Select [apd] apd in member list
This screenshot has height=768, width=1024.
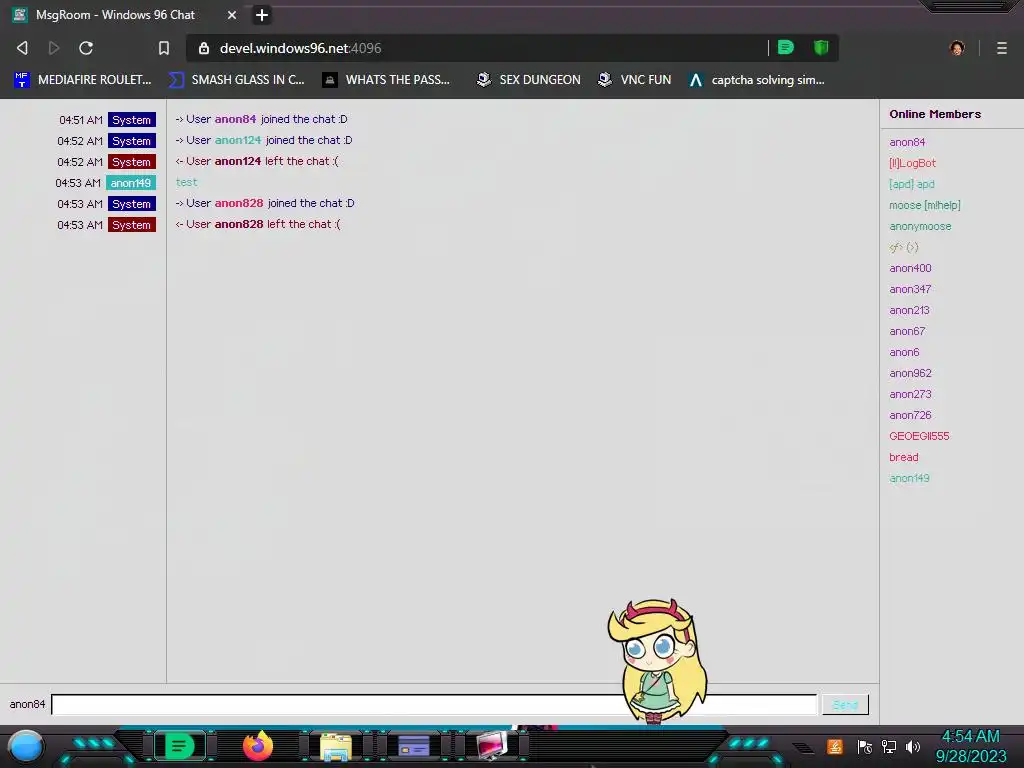pos(912,184)
